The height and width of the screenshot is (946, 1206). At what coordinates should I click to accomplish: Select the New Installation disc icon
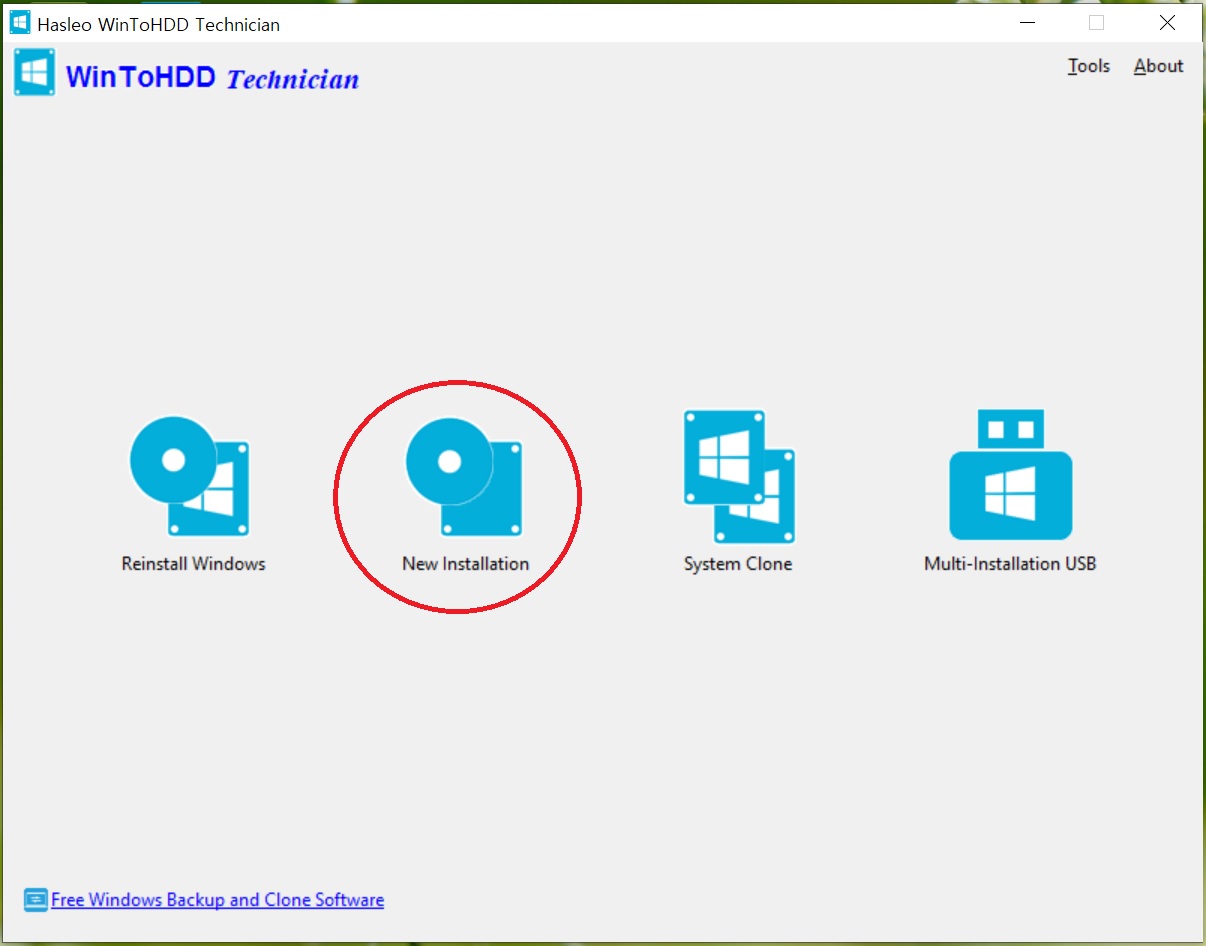[464, 476]
